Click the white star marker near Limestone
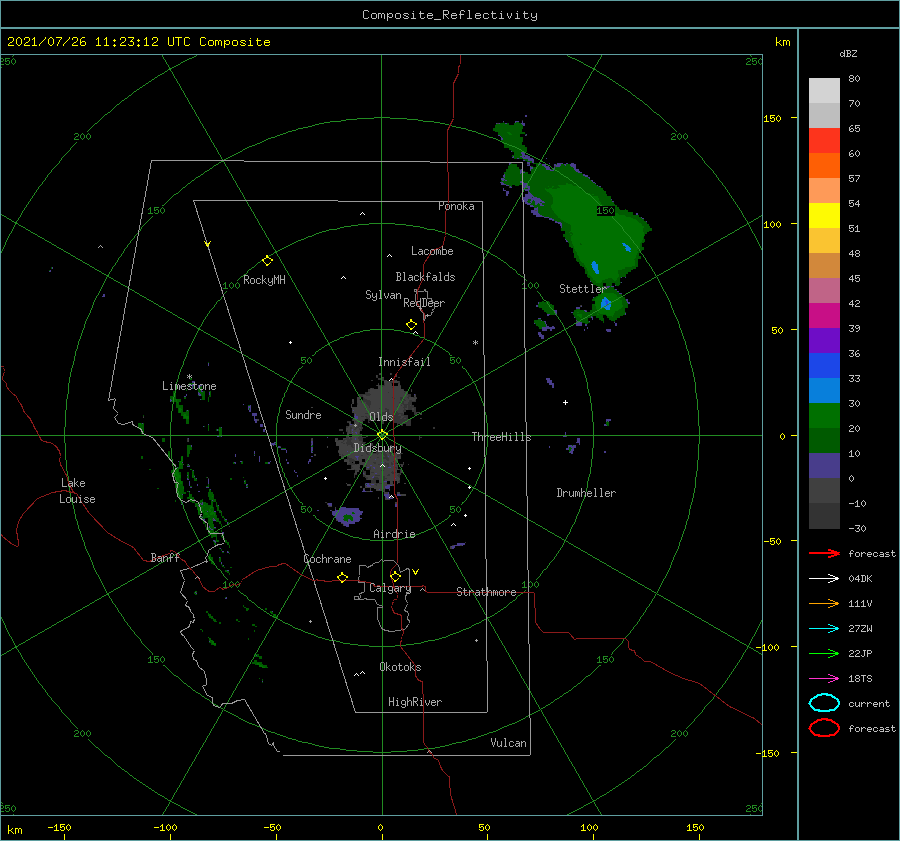The image size is (900, 841). 189,377
